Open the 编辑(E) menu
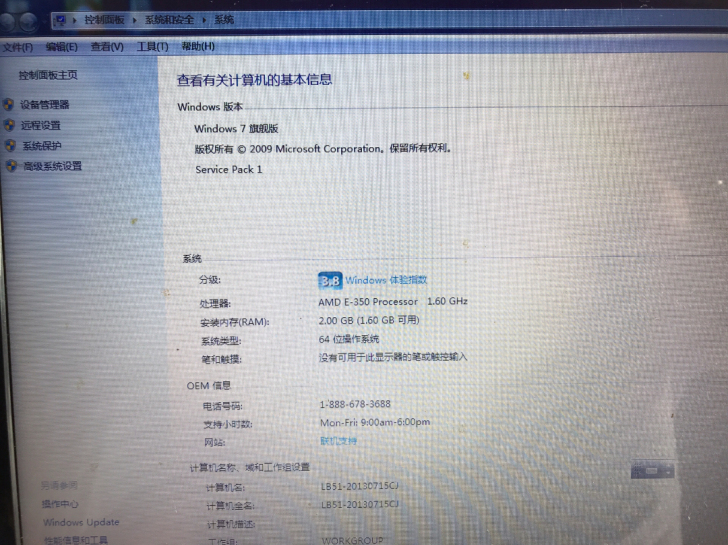Image resolution: width=728 pixels, height=545 pixels. coord(62,47)
